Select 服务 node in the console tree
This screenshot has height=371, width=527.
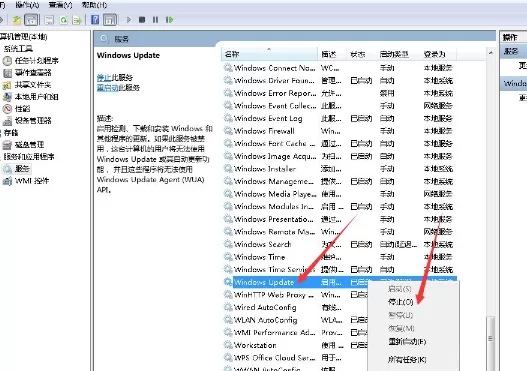click(22, 169)
